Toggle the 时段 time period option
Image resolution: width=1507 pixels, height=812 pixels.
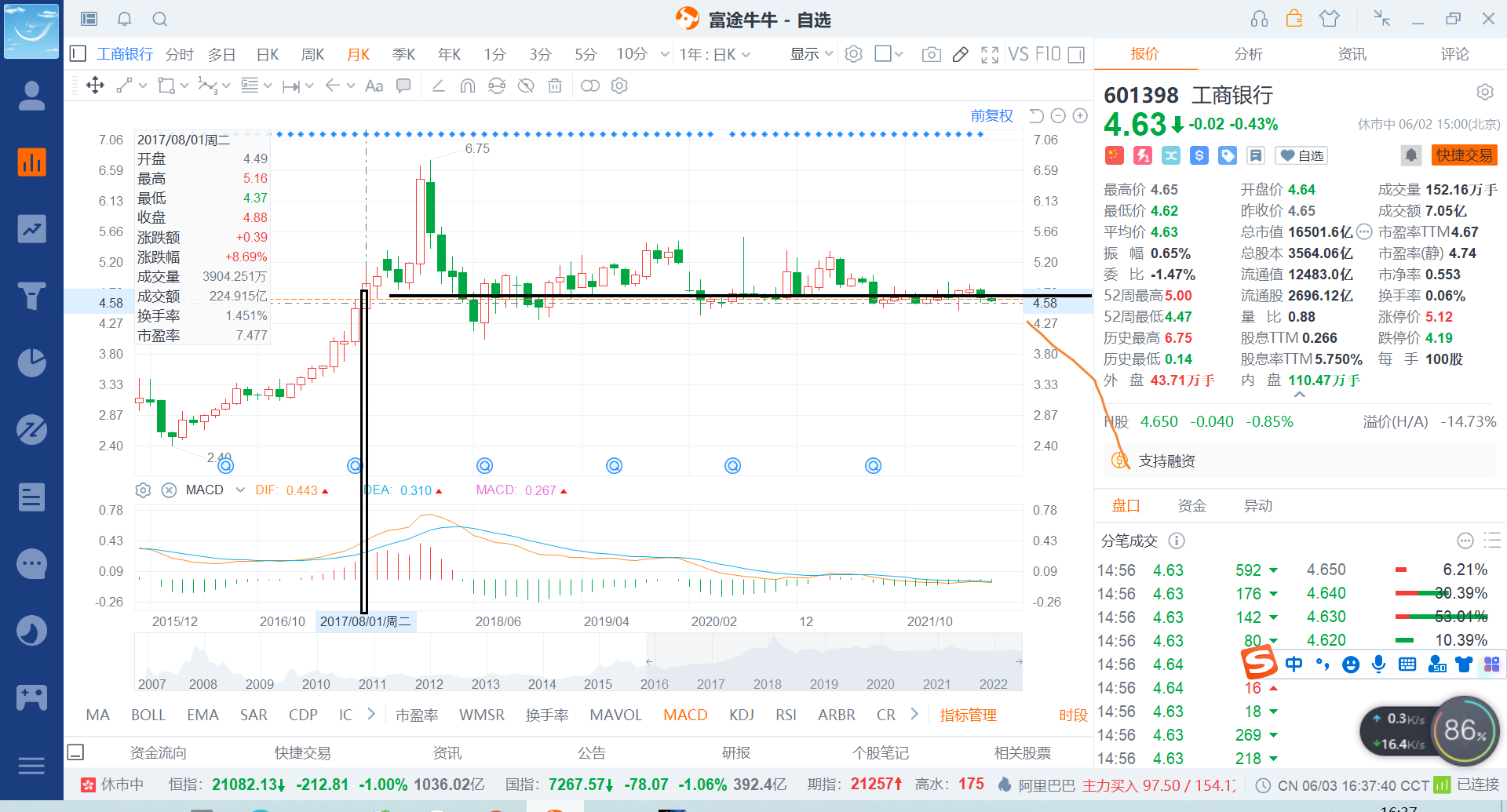tap(1073, 716)
